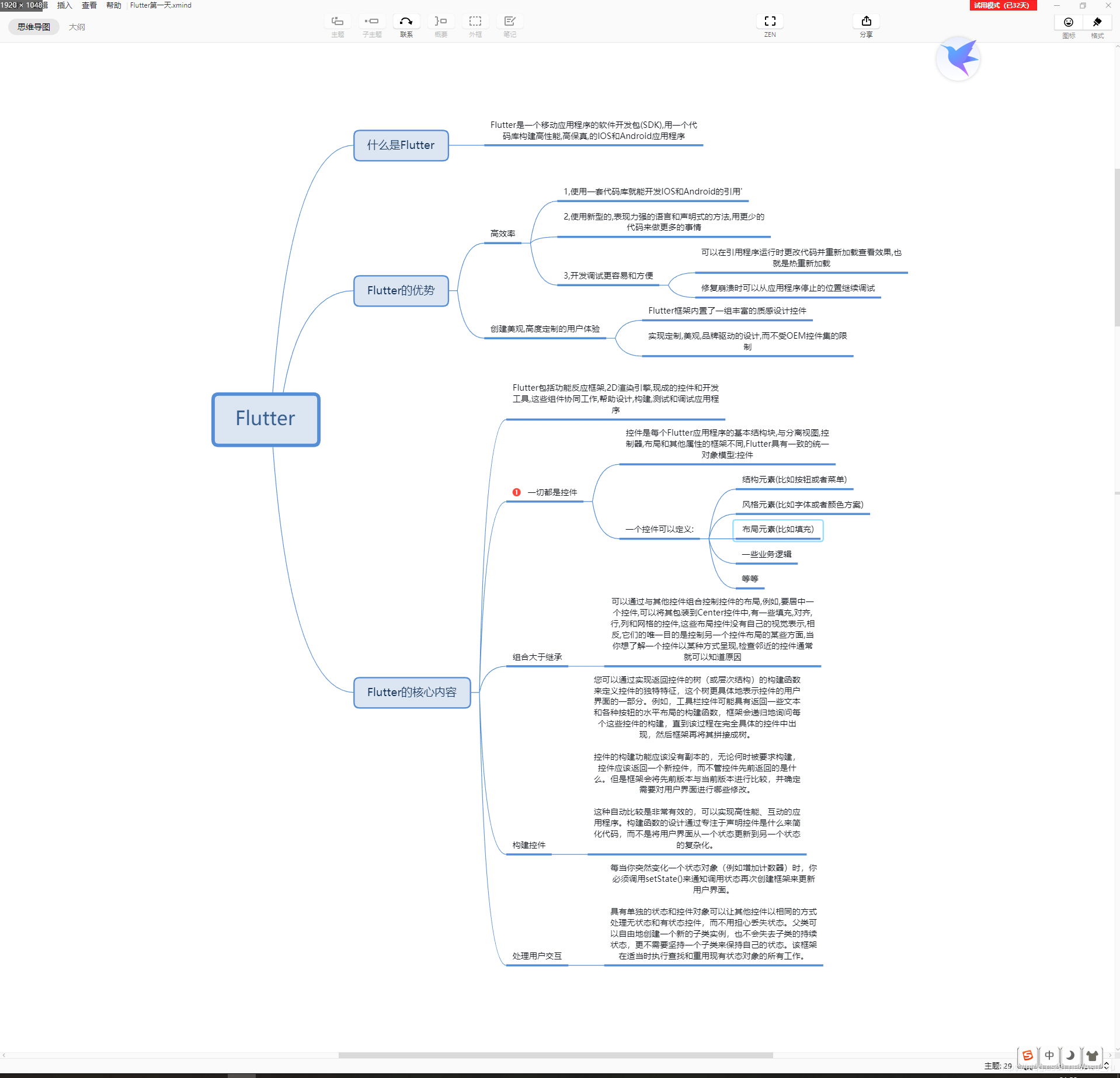Select the 一些业务逻辑 subtopic
This screenshot has height=1078, width=1120.
point(767,554)
